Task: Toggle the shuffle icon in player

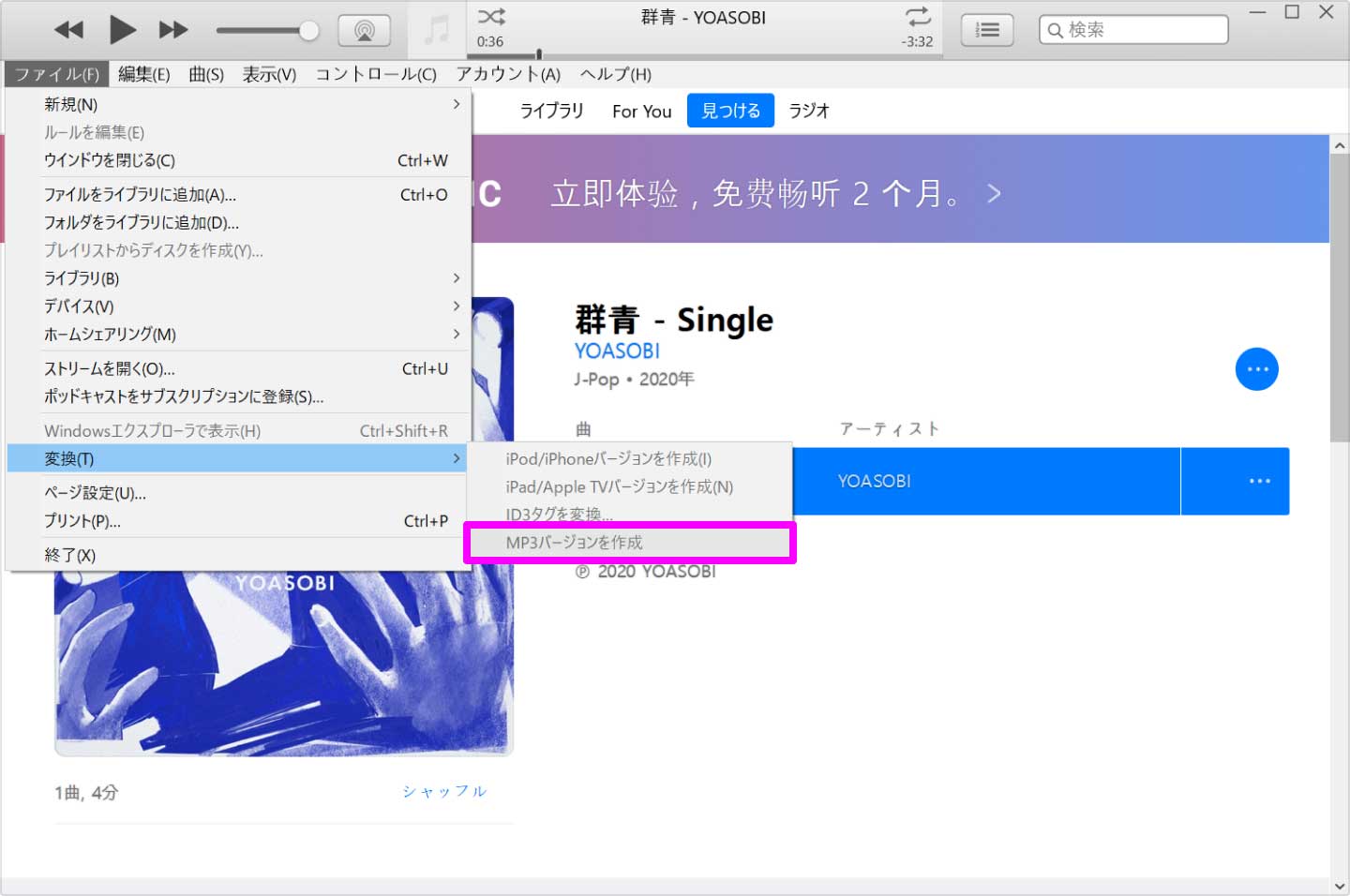Action: click(491, 16)
